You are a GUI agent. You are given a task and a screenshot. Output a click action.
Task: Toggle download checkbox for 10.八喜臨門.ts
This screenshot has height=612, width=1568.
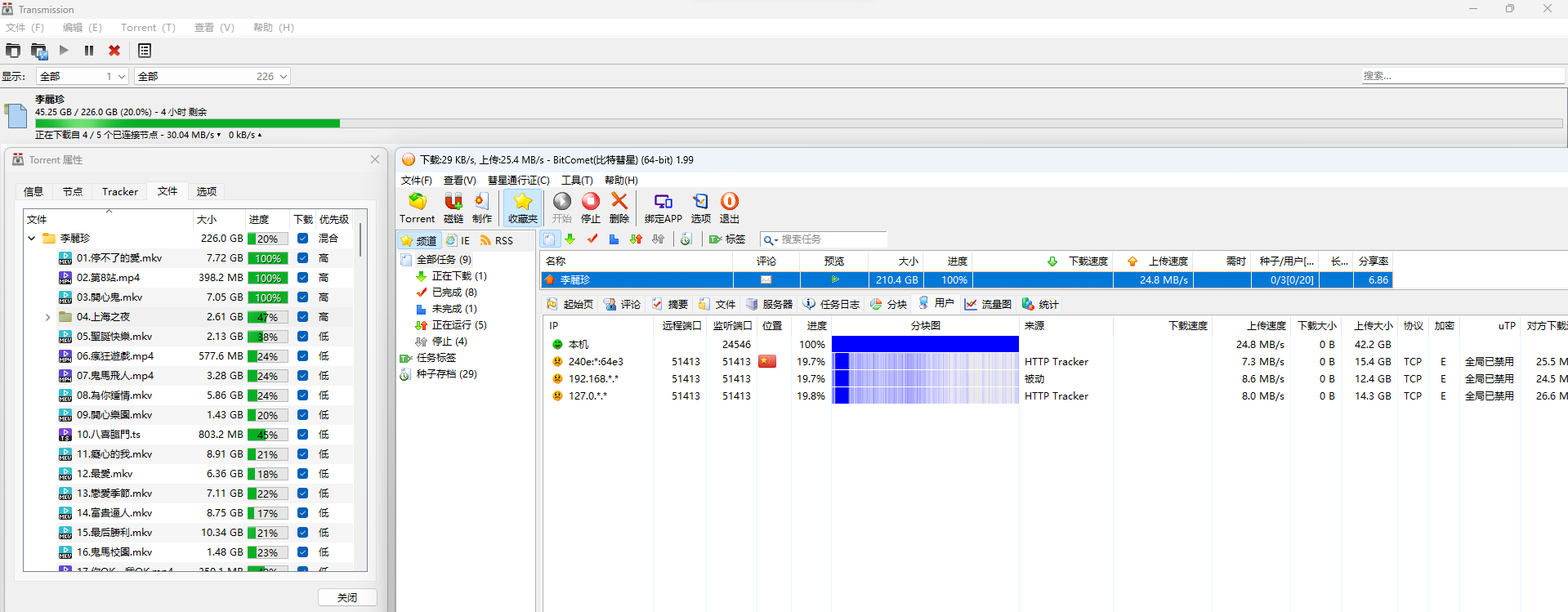click(x=302, y=435)
